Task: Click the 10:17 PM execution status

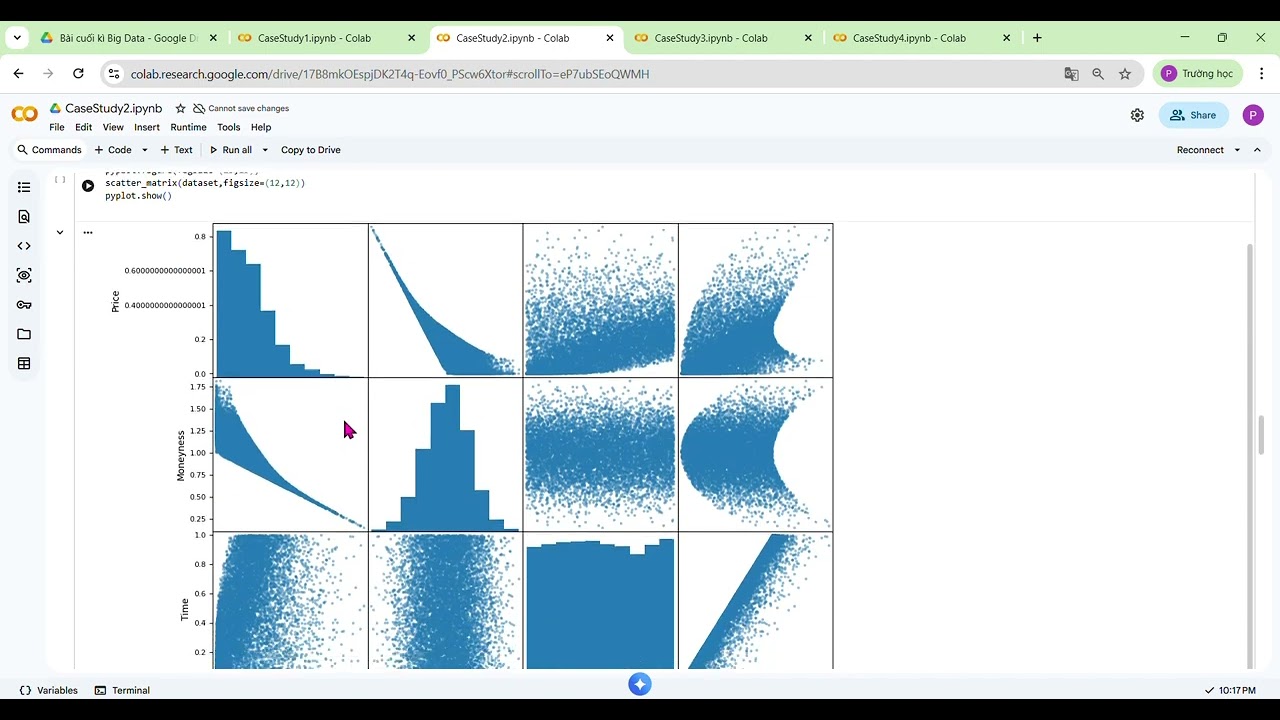Action: [x=1230, y=690]
